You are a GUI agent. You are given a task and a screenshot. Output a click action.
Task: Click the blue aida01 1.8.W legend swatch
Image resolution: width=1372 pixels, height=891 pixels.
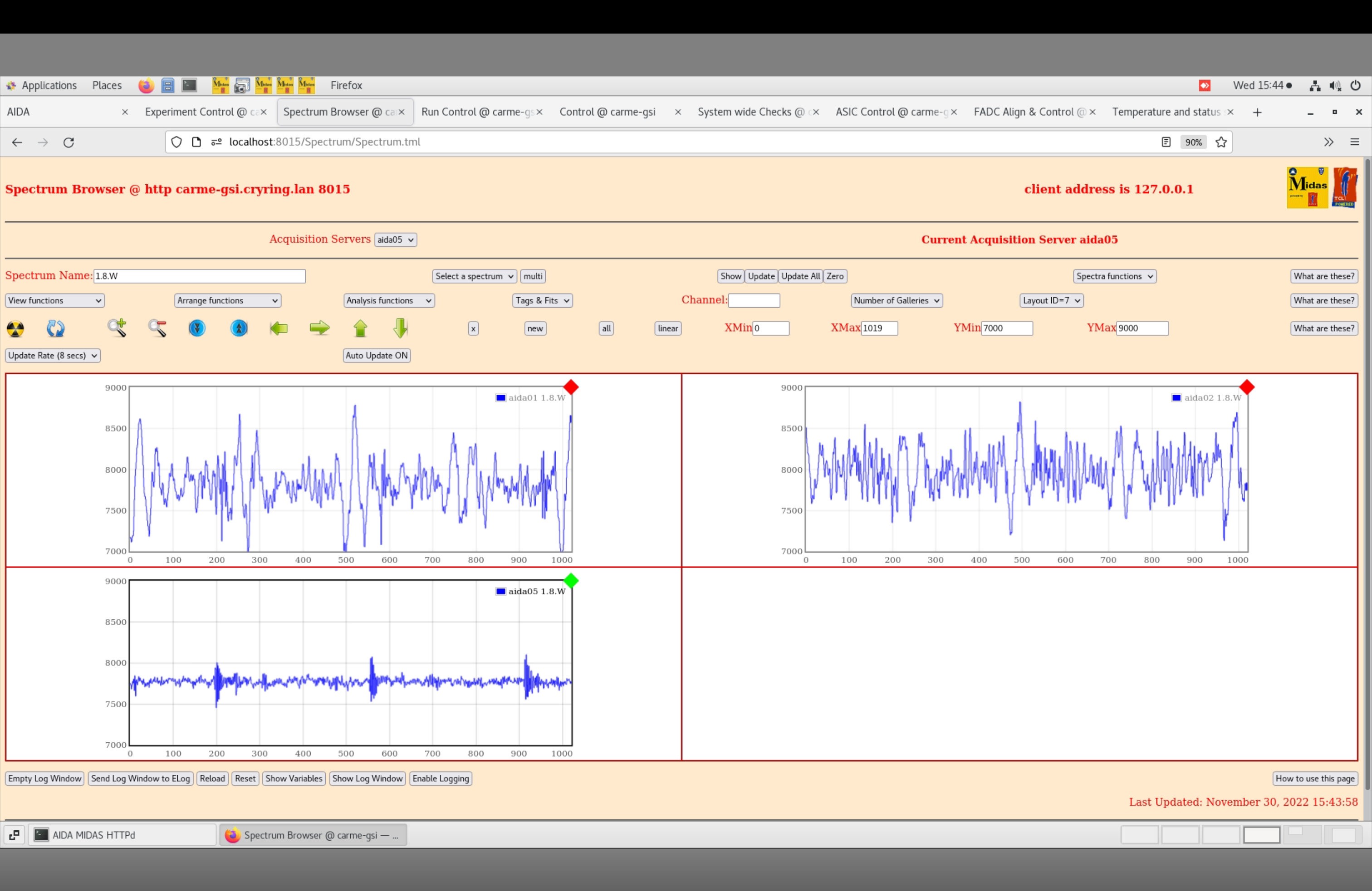500,398
